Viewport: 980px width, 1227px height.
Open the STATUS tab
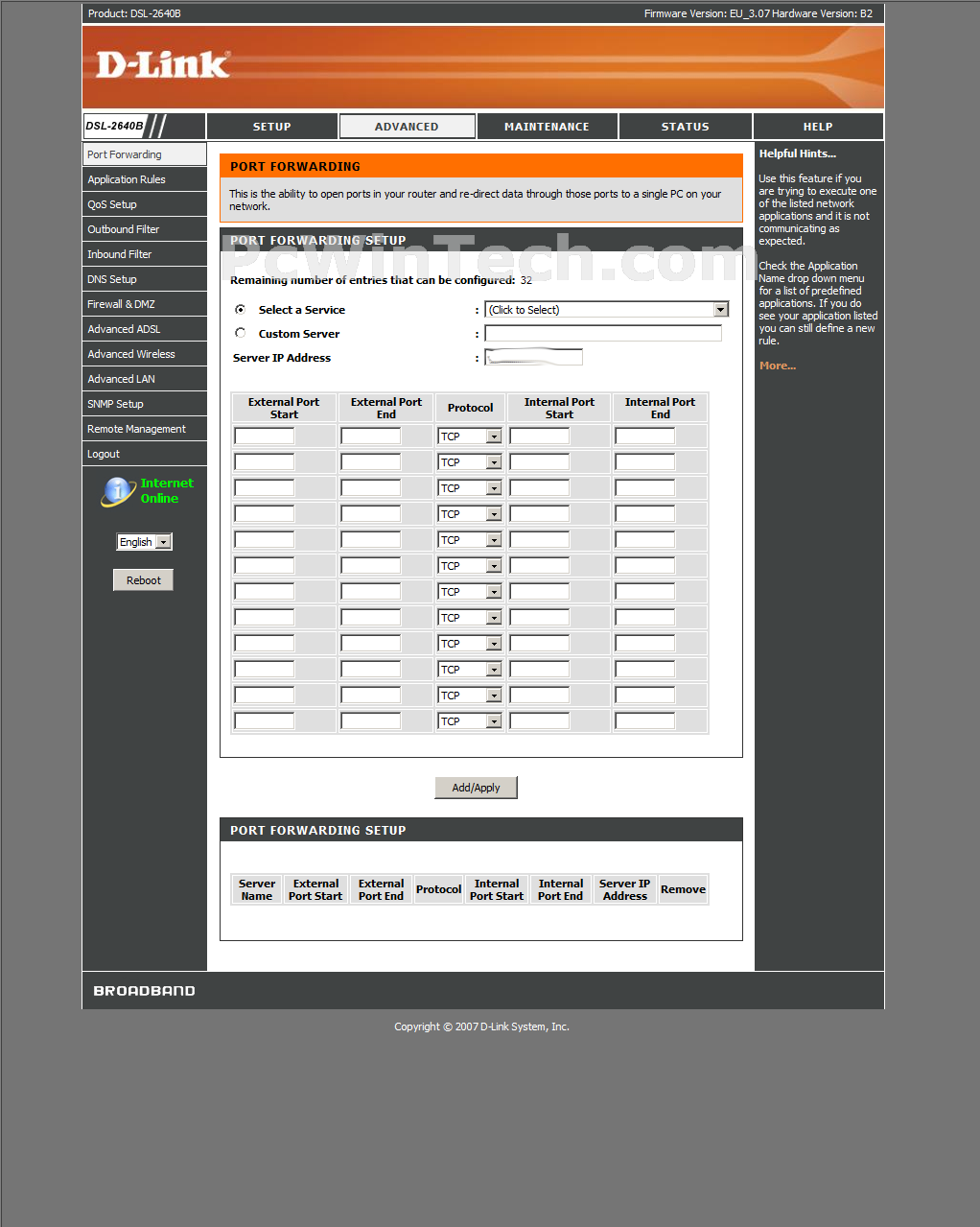click(x=685, y=127)
